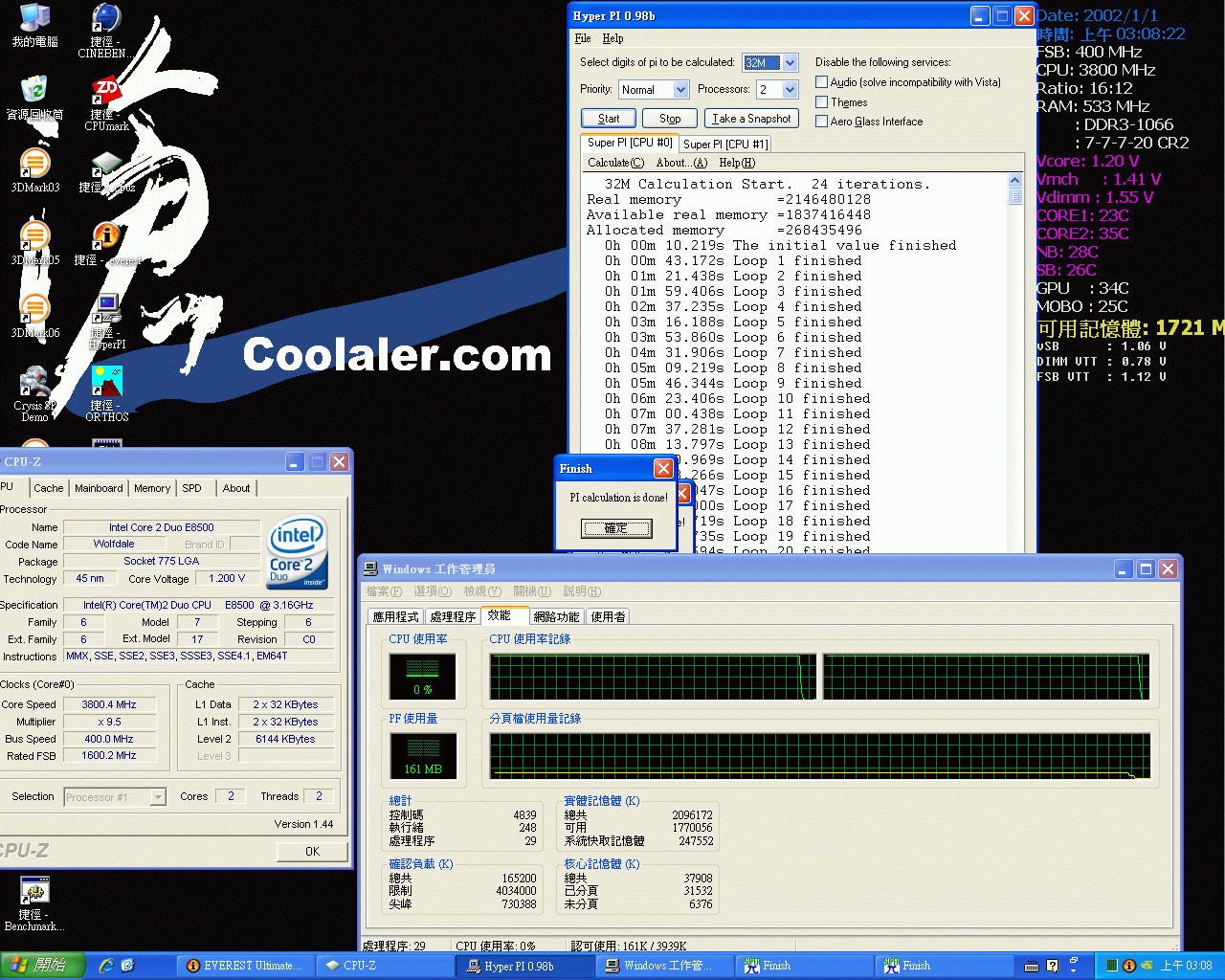Switch to CPU-Z taskbar item
Viewport: 1225px width, 980px height.
[387, 966]
